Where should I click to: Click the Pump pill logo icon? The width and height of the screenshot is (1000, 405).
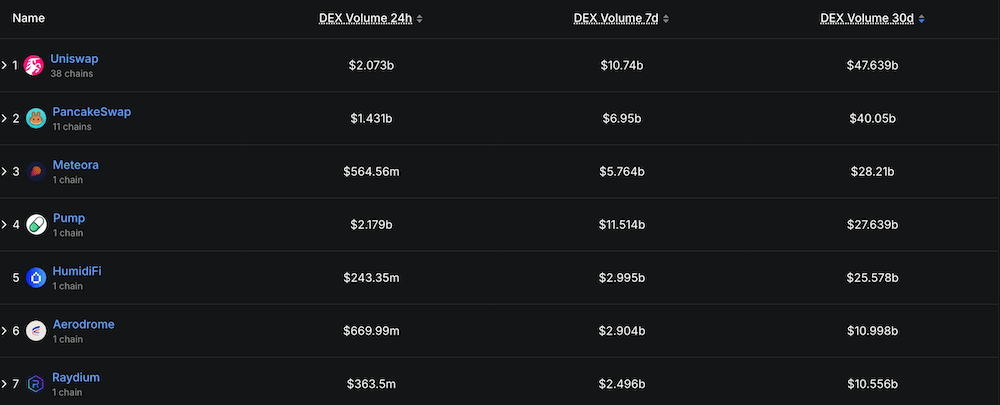(36, 225)
